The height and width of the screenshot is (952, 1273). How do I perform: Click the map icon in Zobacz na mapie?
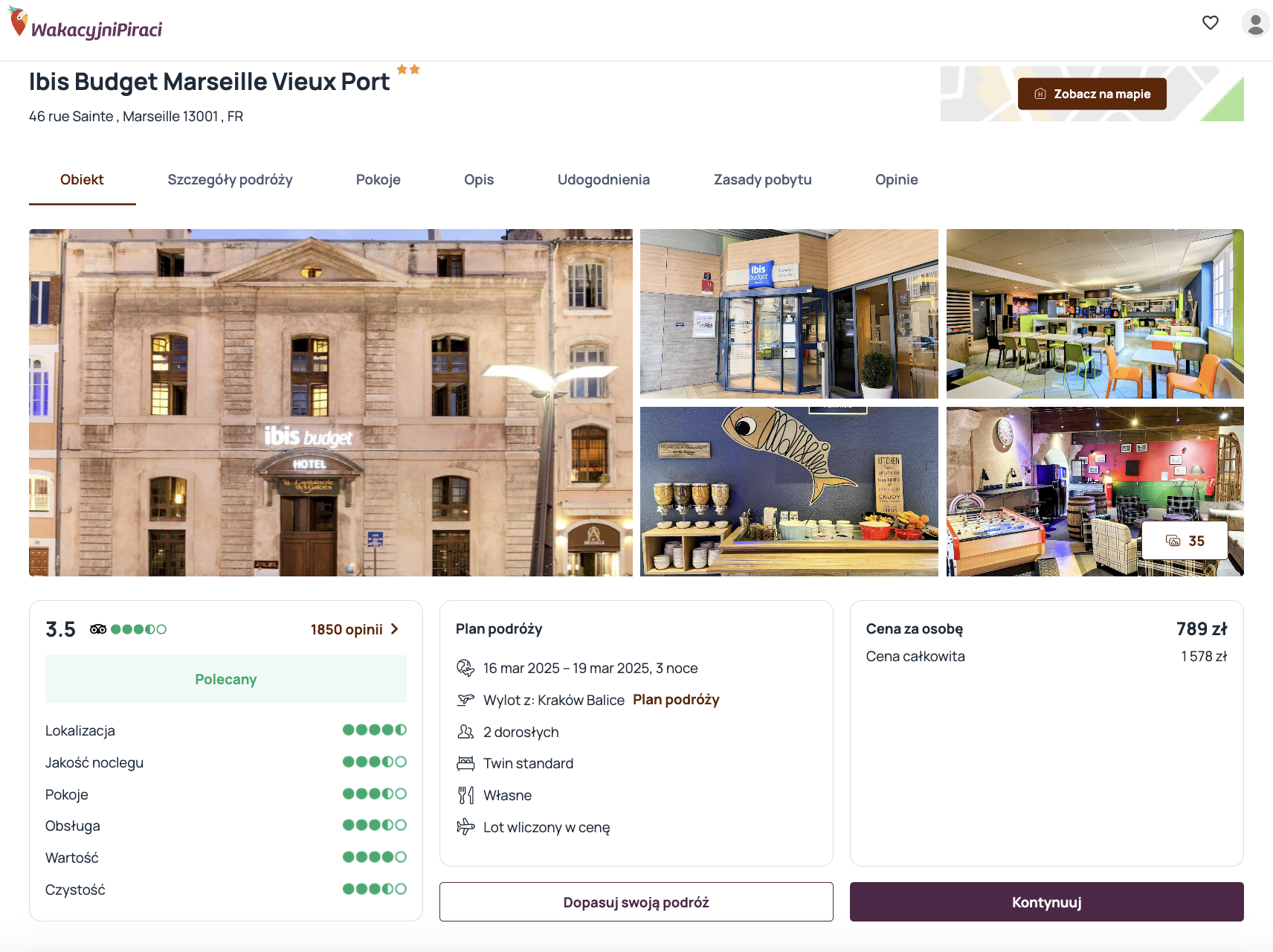click(1040, 94)
